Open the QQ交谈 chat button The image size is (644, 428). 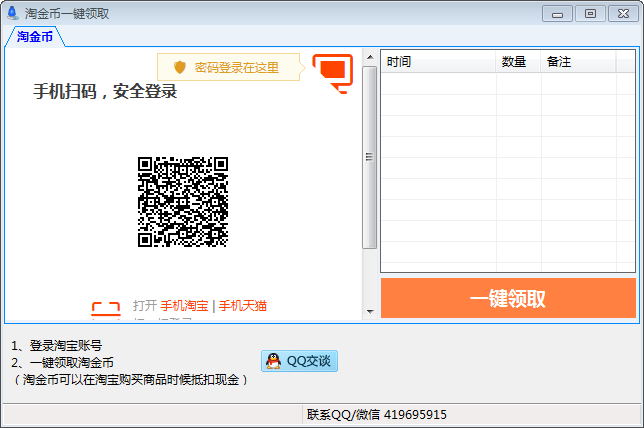click(x=299, y=361)
